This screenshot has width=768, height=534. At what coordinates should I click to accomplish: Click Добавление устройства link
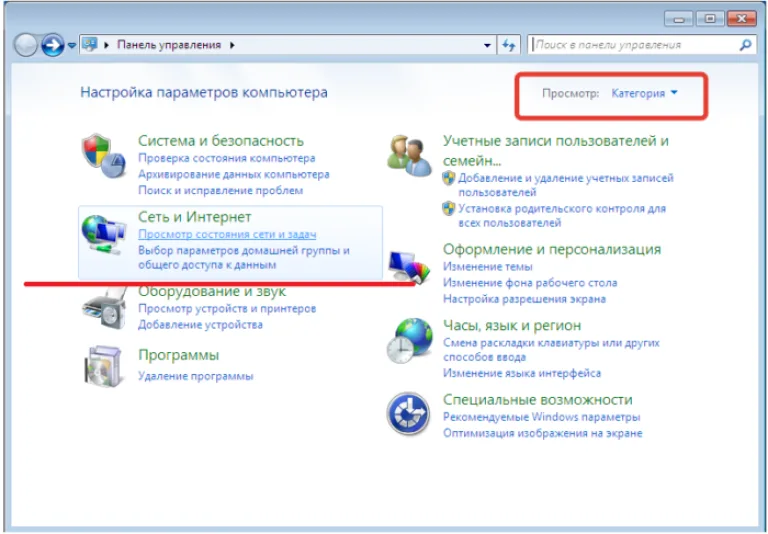(x=200, y=325)
